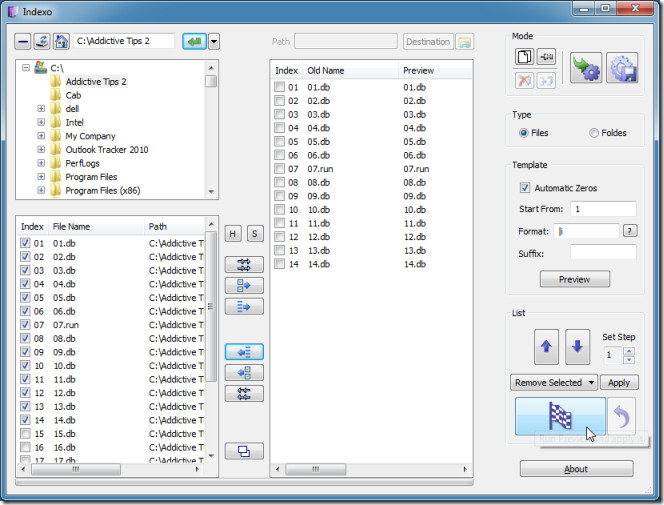
Task: Expand the Program Files tree node
Action: [x=41, y=177]
